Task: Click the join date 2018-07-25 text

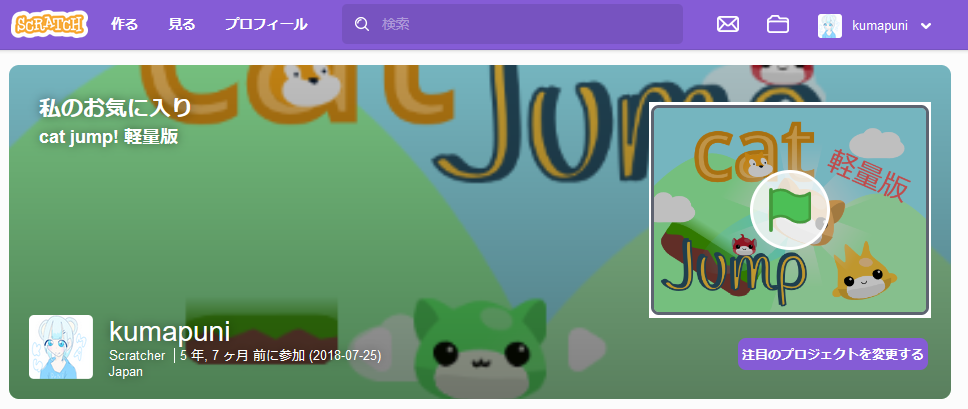Action: [344, 355]
